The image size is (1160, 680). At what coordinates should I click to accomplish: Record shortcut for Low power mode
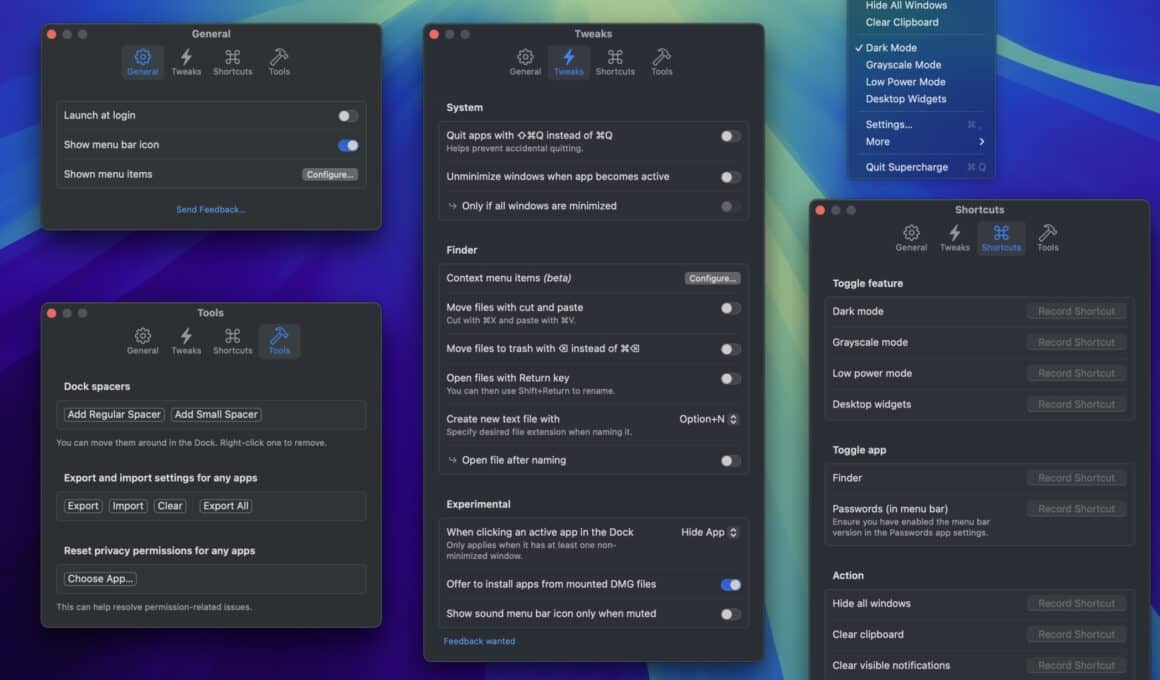[1076, 374]
